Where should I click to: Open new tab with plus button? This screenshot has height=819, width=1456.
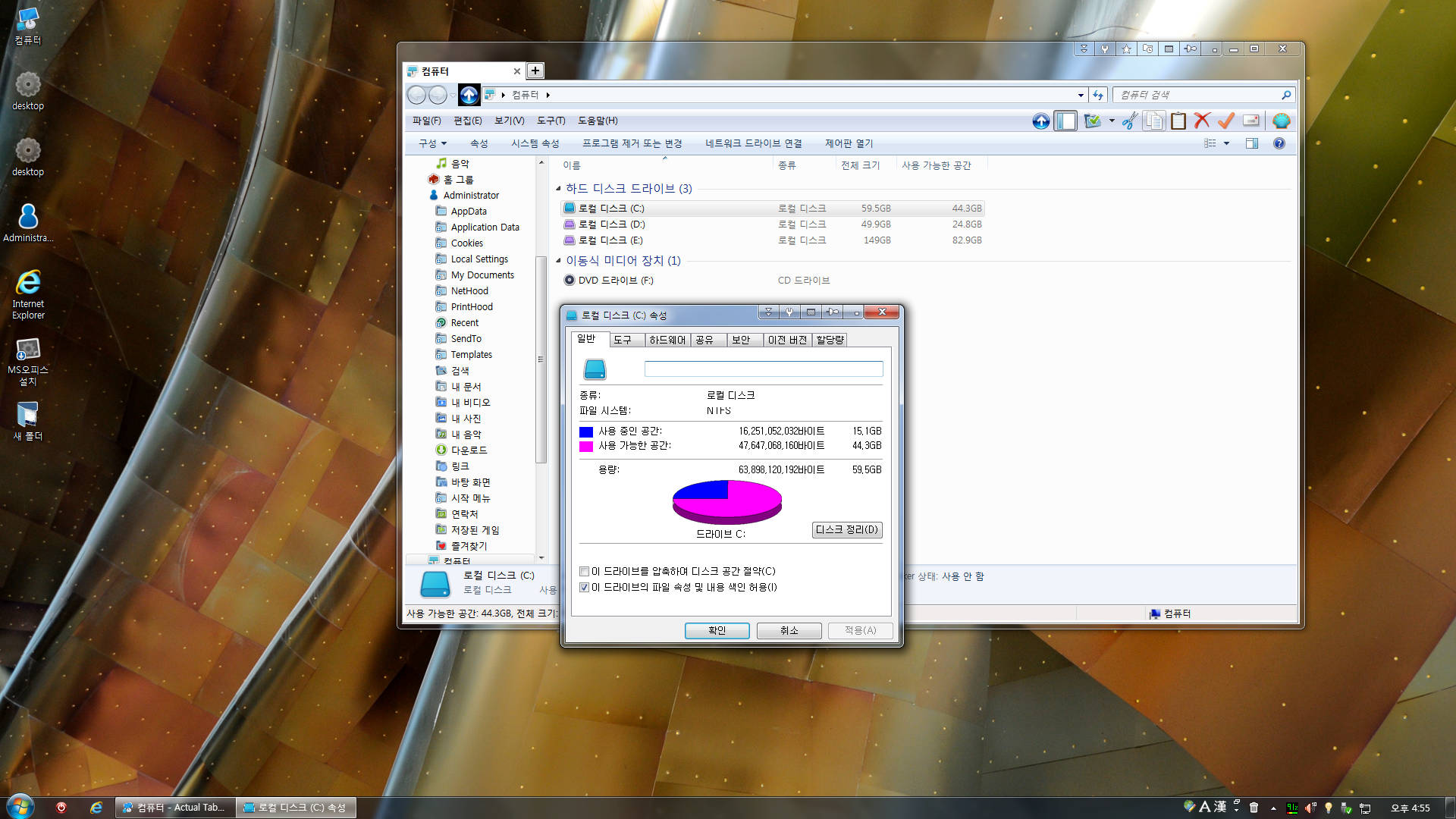click(x=535, y=71)
